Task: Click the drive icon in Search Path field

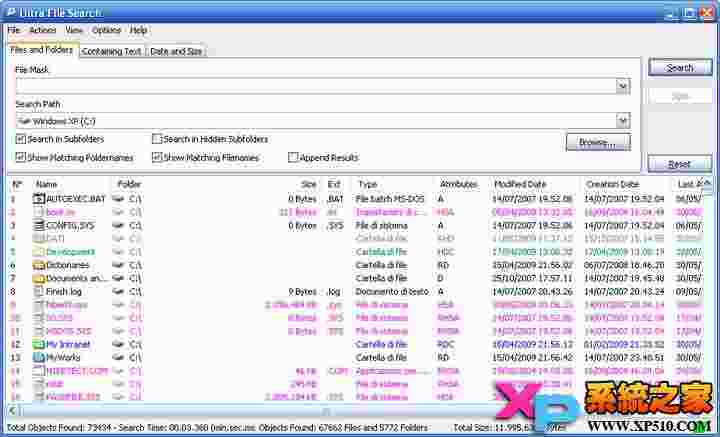Action: click(x=25, y=122)
